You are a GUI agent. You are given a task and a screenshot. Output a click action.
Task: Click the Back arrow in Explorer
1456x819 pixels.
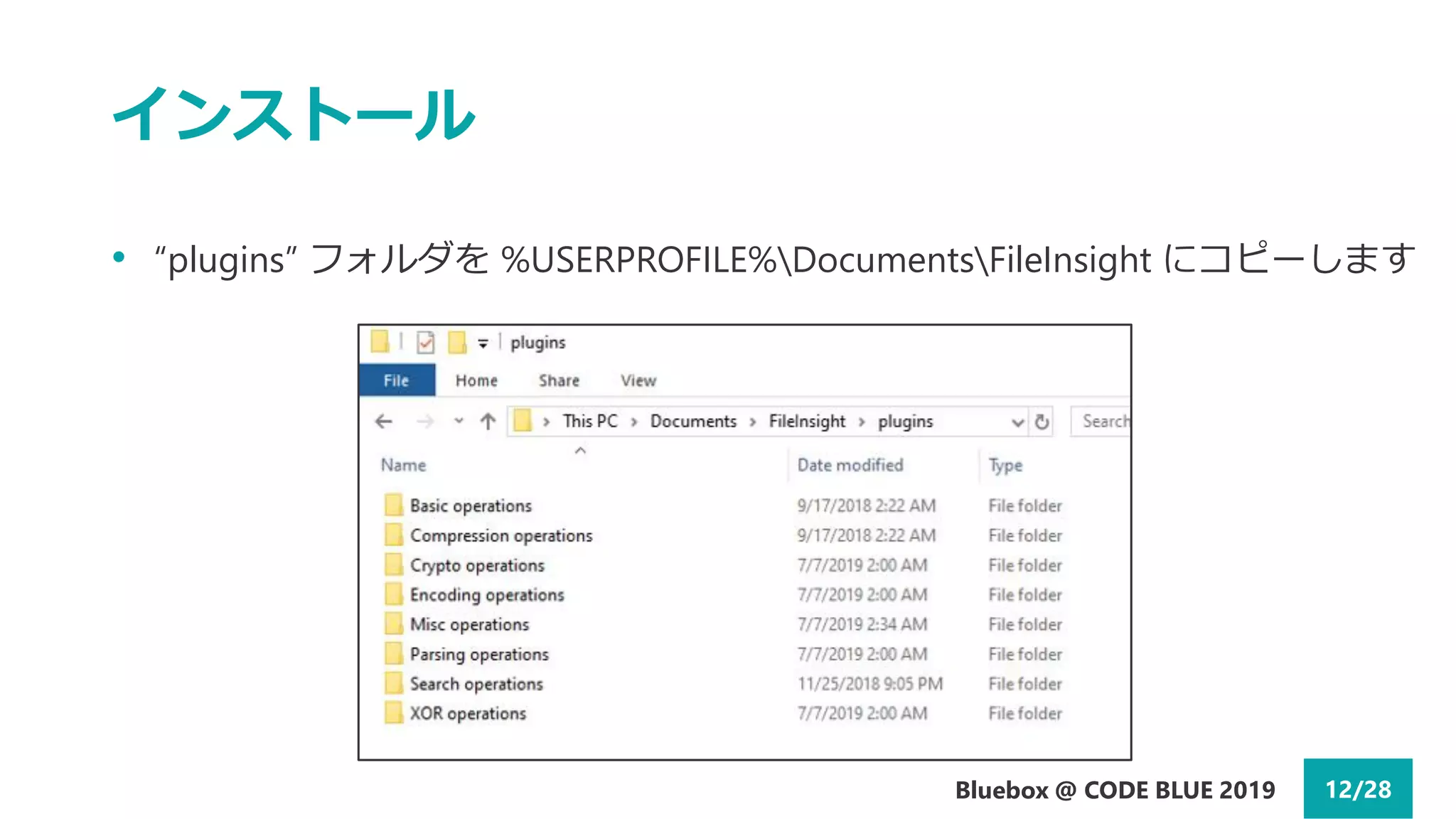(x=384, y=422)
